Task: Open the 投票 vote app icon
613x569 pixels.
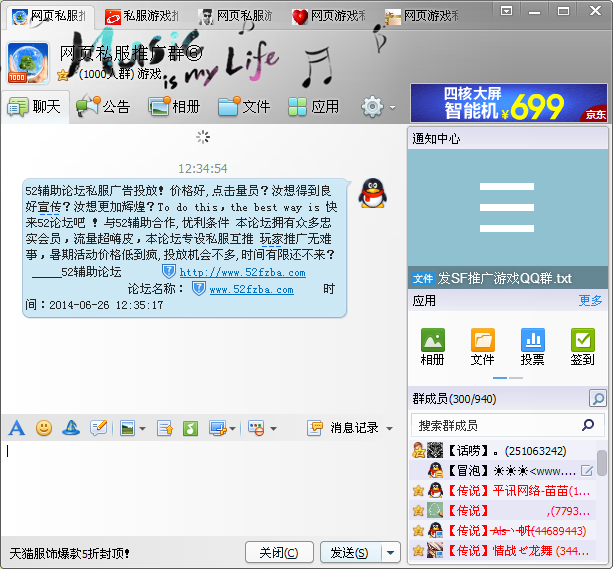Action: 532,347
